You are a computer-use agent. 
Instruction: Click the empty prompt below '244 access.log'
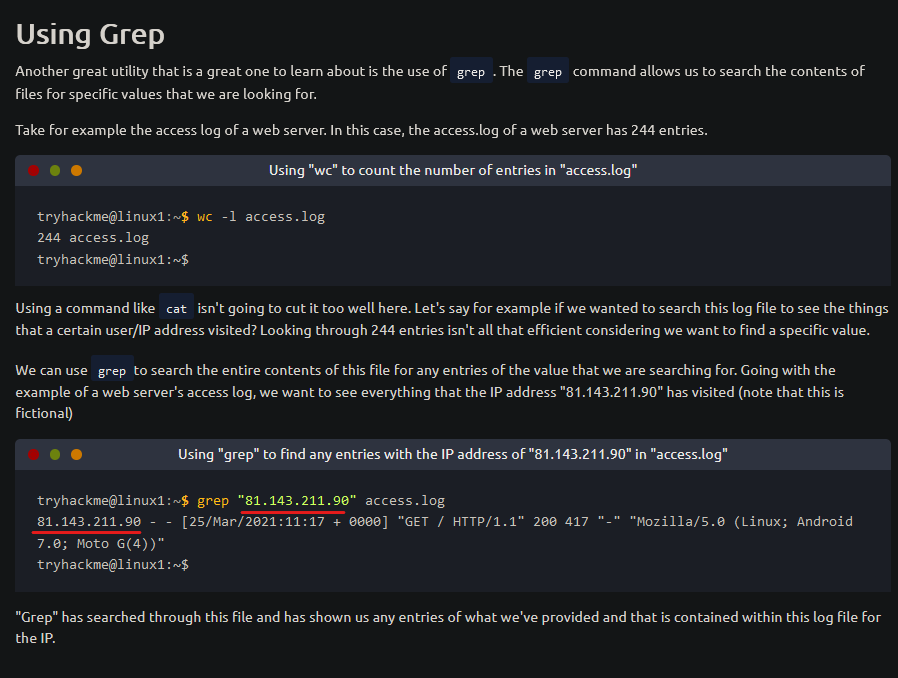pyautogui.click(x=113, y=259)
